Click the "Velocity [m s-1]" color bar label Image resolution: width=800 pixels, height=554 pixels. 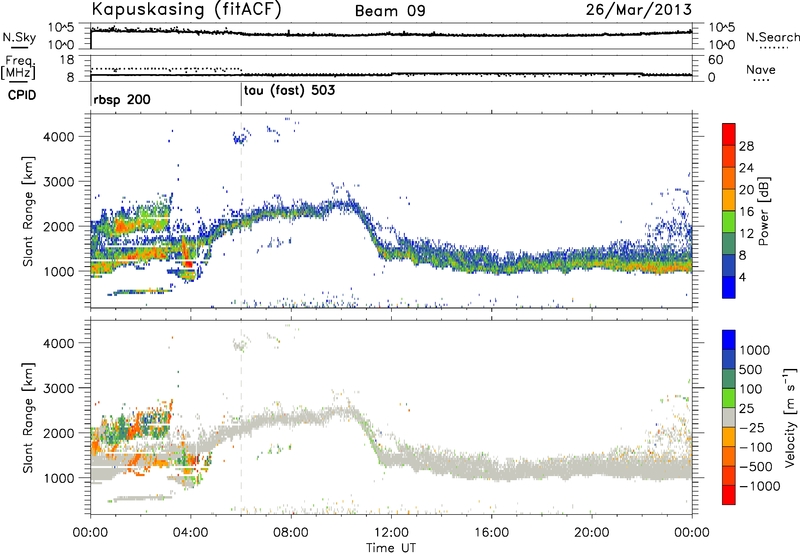(790, 417)
